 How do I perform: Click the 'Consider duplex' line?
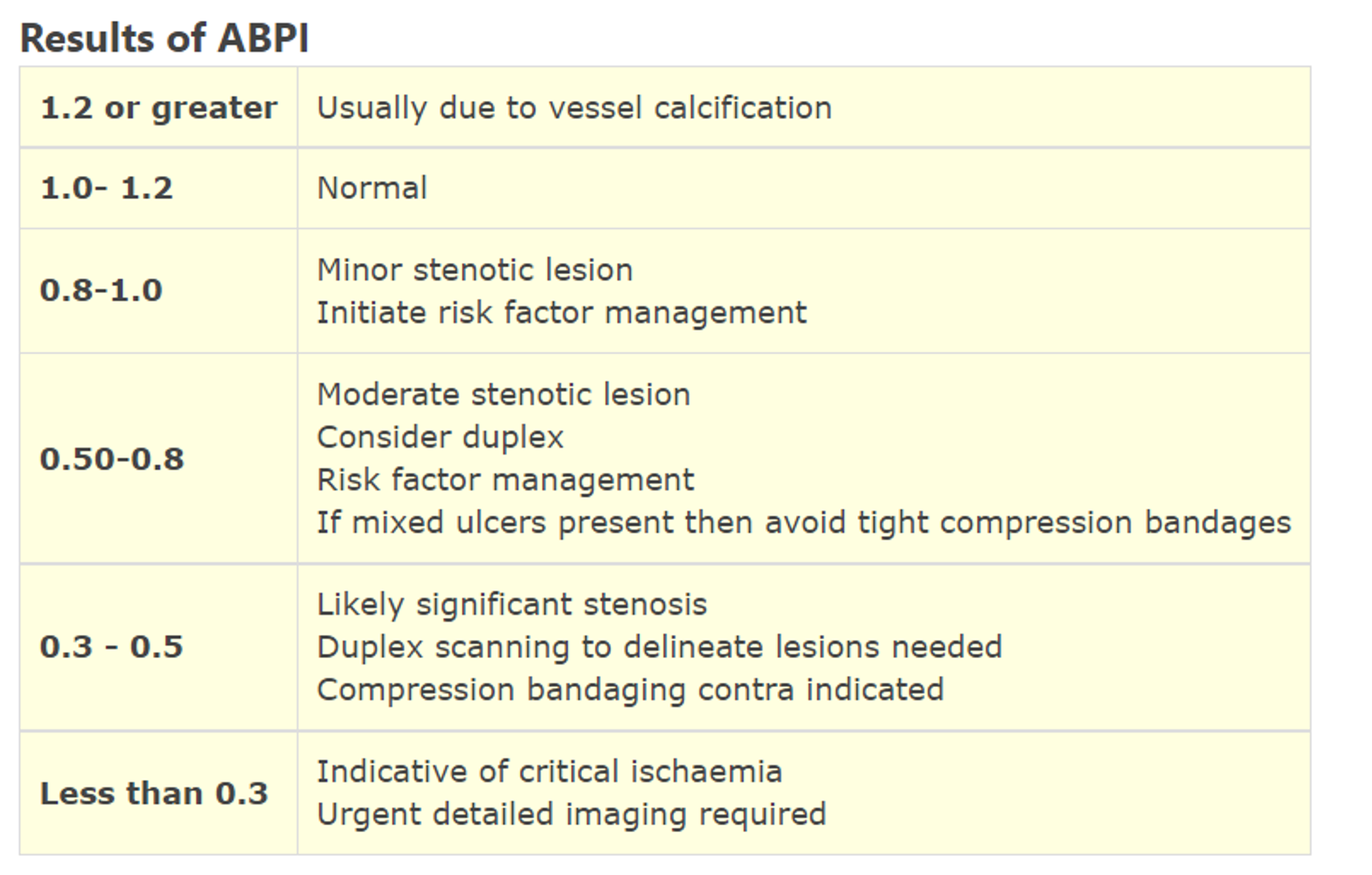440,437
